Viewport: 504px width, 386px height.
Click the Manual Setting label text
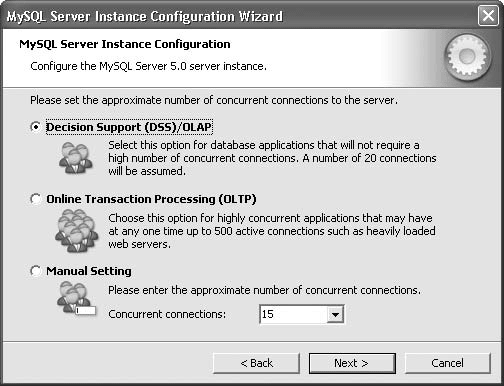click(89, 271)
